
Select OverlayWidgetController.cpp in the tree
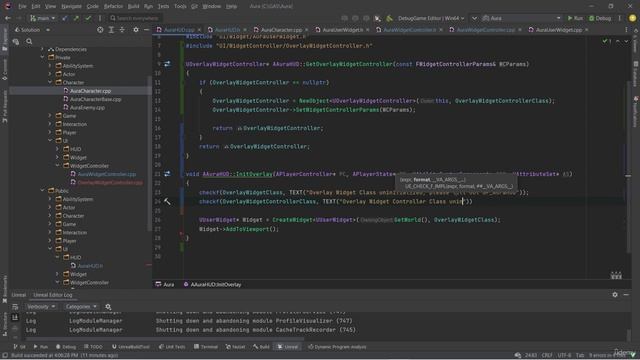(110, 182)
